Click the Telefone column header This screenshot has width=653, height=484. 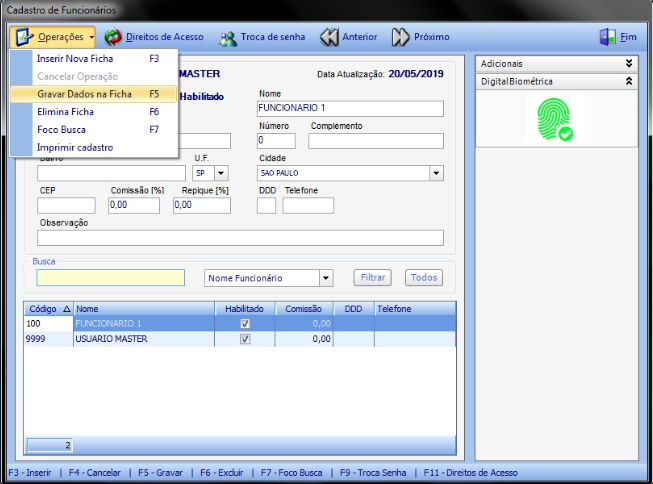(x=415, y=309)
